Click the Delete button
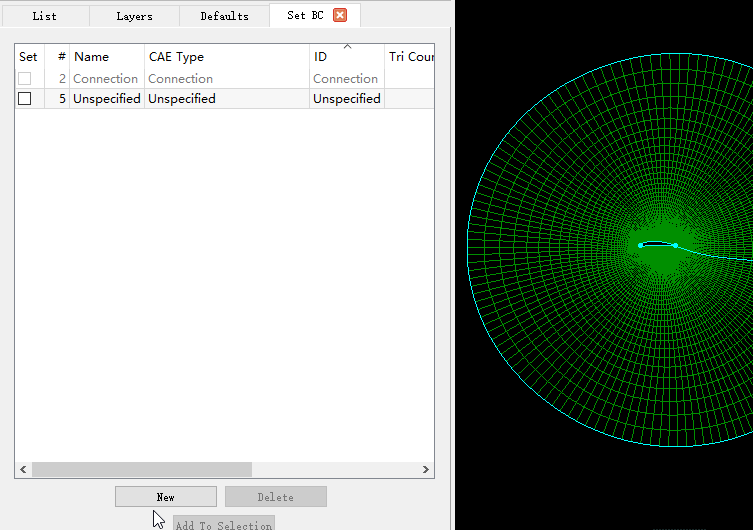Viewport: 753px width, 530px height. pos(275,497)
